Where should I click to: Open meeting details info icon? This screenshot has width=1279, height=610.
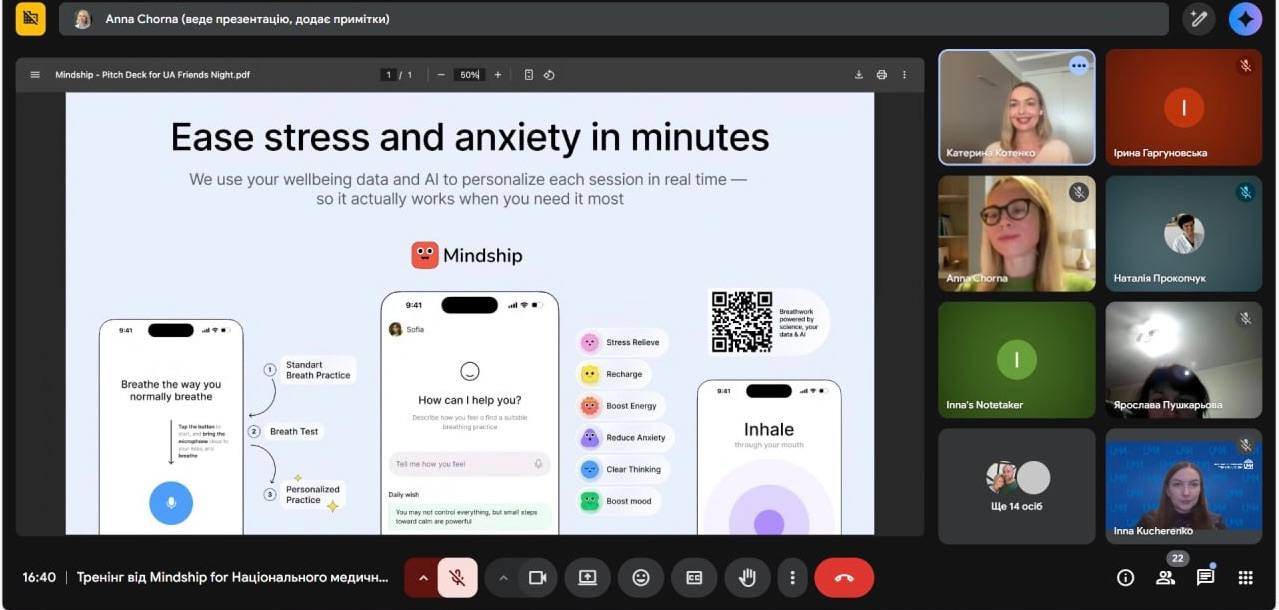(x=1125, y=577)
